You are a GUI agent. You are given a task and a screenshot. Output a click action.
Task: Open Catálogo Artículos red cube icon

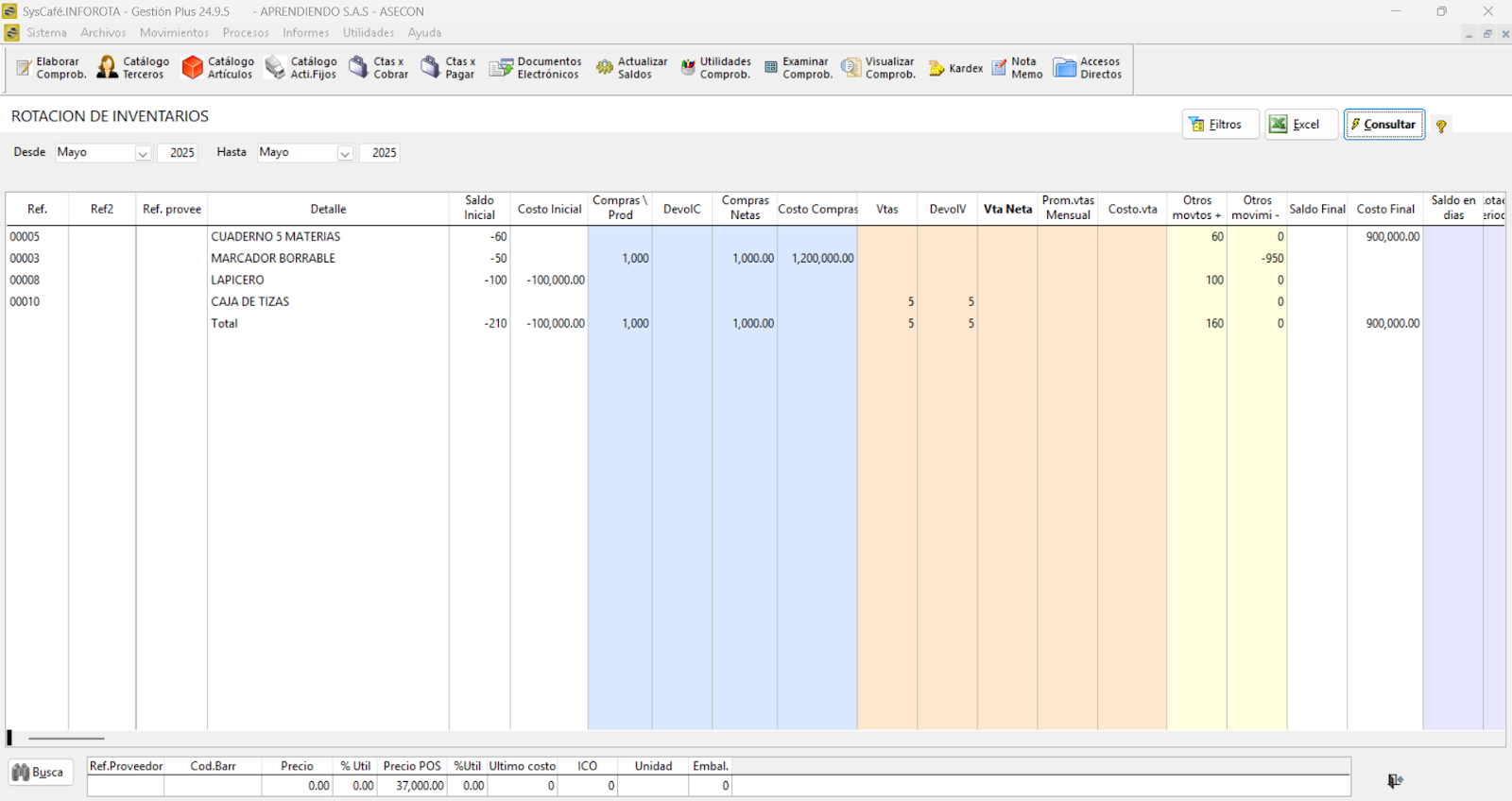tap(193, 68)
